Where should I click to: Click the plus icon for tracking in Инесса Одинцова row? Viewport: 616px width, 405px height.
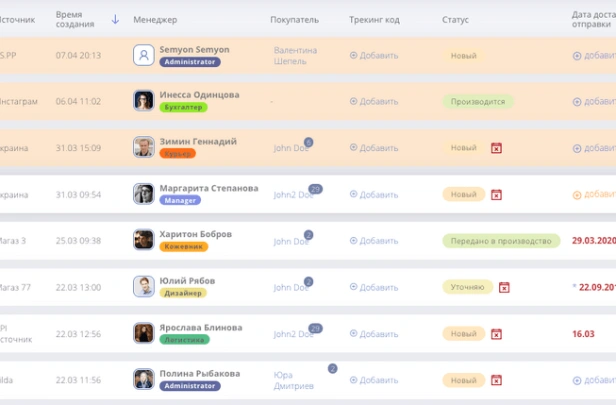tap(354, 101)
